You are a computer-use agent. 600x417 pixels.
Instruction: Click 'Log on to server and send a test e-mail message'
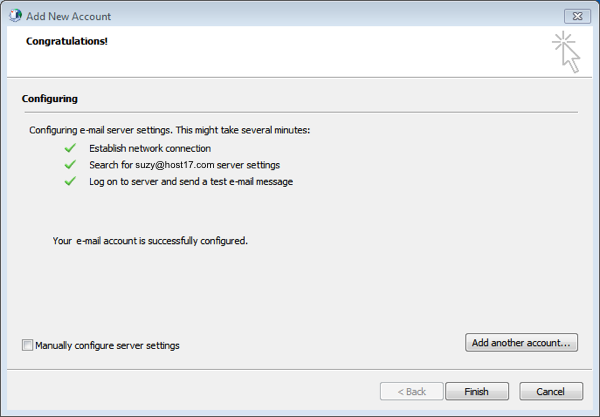point(191,182)
